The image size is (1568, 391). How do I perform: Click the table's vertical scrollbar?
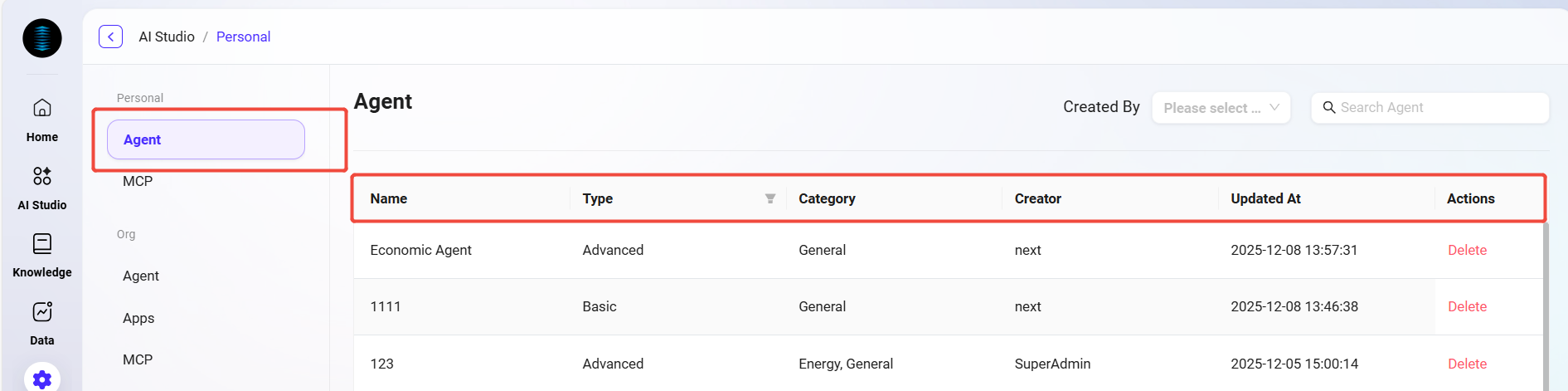[x=1546, y=307]
